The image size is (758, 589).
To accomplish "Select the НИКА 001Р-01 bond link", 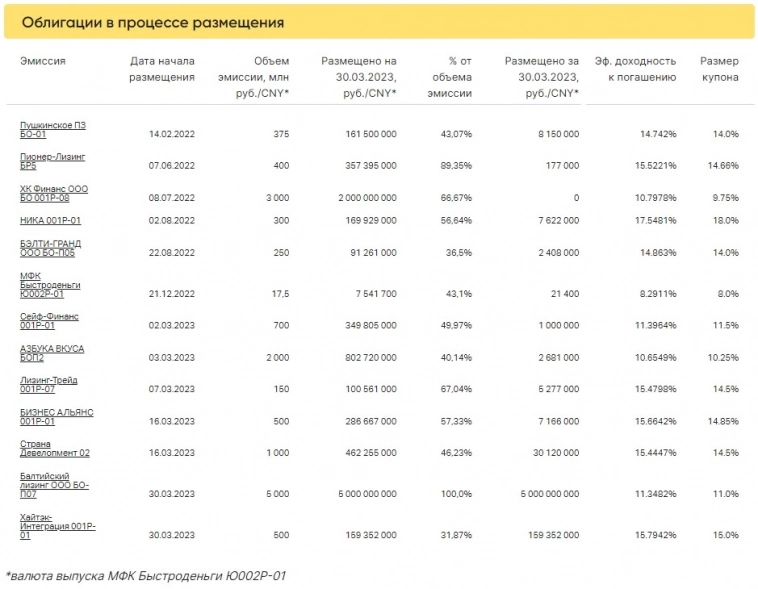I will [x=50, y=219].
